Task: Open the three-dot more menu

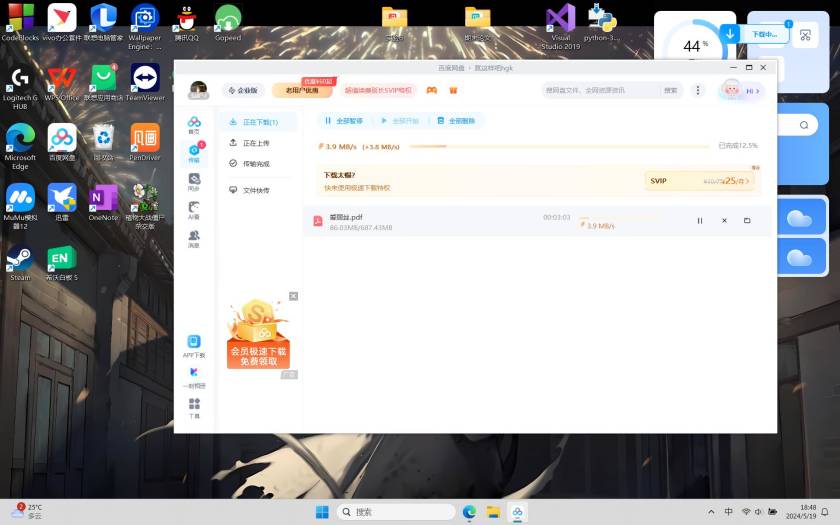Action: [698, 91]
